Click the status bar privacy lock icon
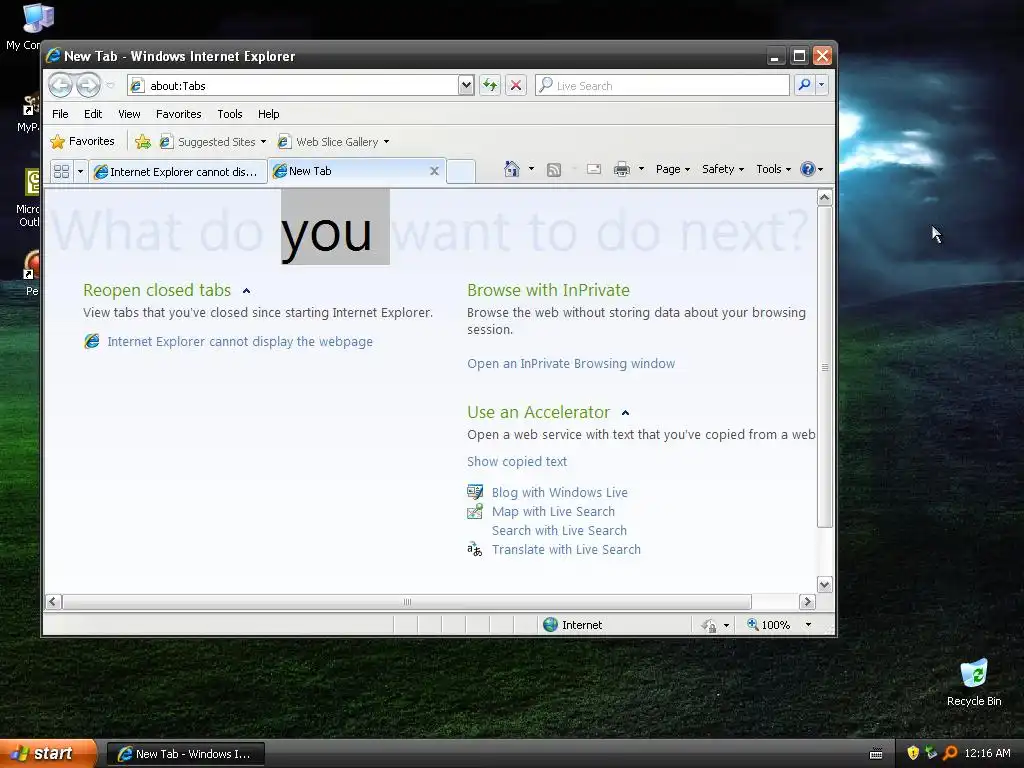Viewport: 1024px width, 768px height. click(709, 625)
